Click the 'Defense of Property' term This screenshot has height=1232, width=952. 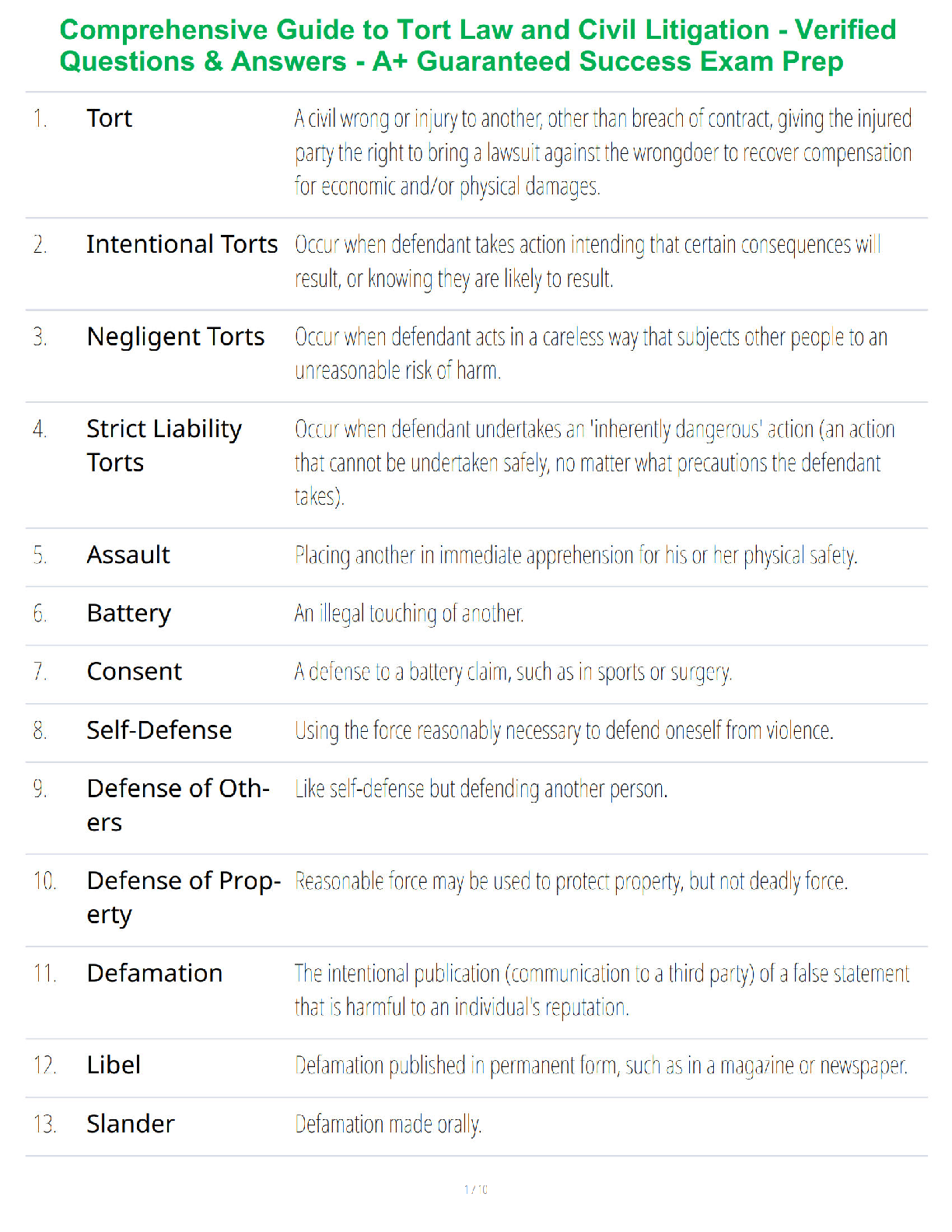point(184,898)
